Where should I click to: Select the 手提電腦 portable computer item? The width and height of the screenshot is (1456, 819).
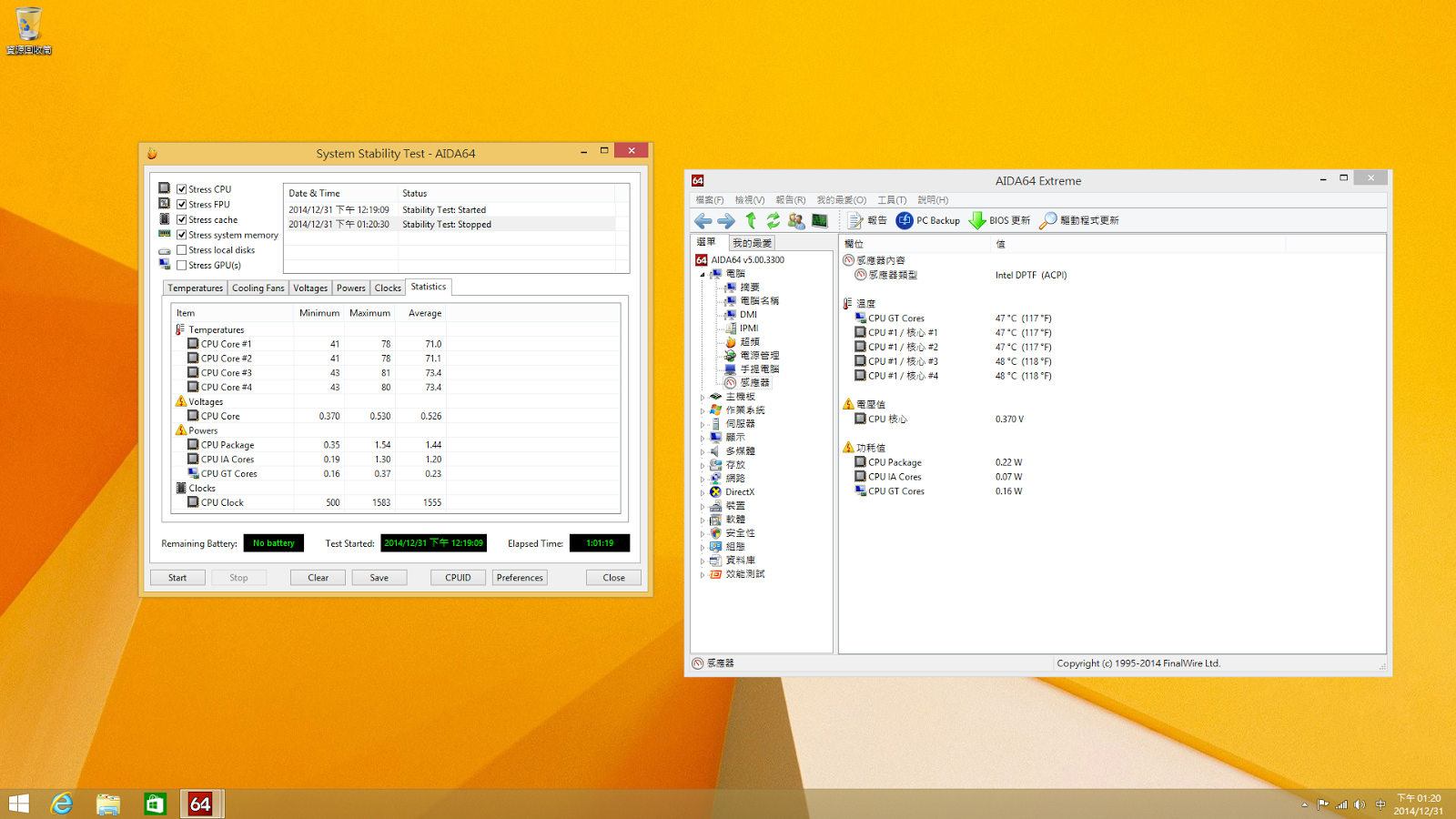tap(759, 369)
